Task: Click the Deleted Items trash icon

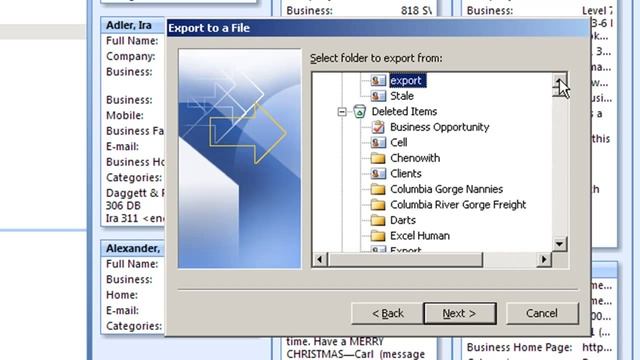Action: click(x=360, y=111)
